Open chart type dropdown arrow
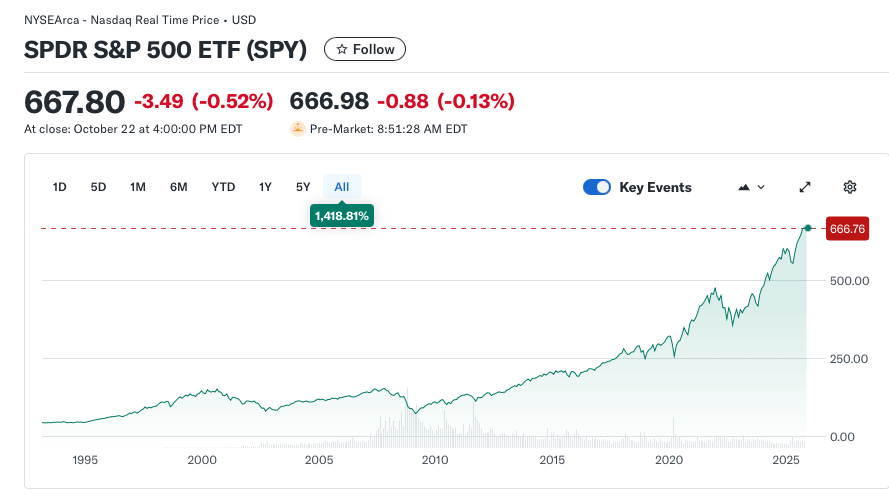The image size is (889, 497). point(761,187)
